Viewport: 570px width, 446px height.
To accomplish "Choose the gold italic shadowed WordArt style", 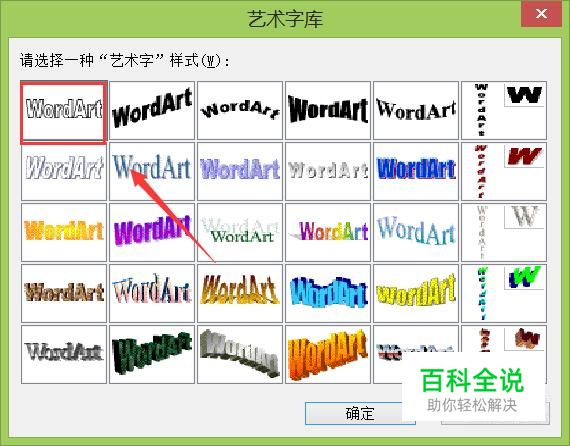I will point(240,294).
